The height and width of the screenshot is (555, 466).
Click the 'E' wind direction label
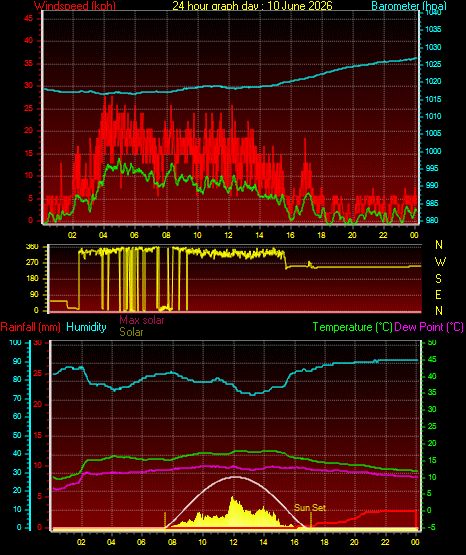[439, 294]
